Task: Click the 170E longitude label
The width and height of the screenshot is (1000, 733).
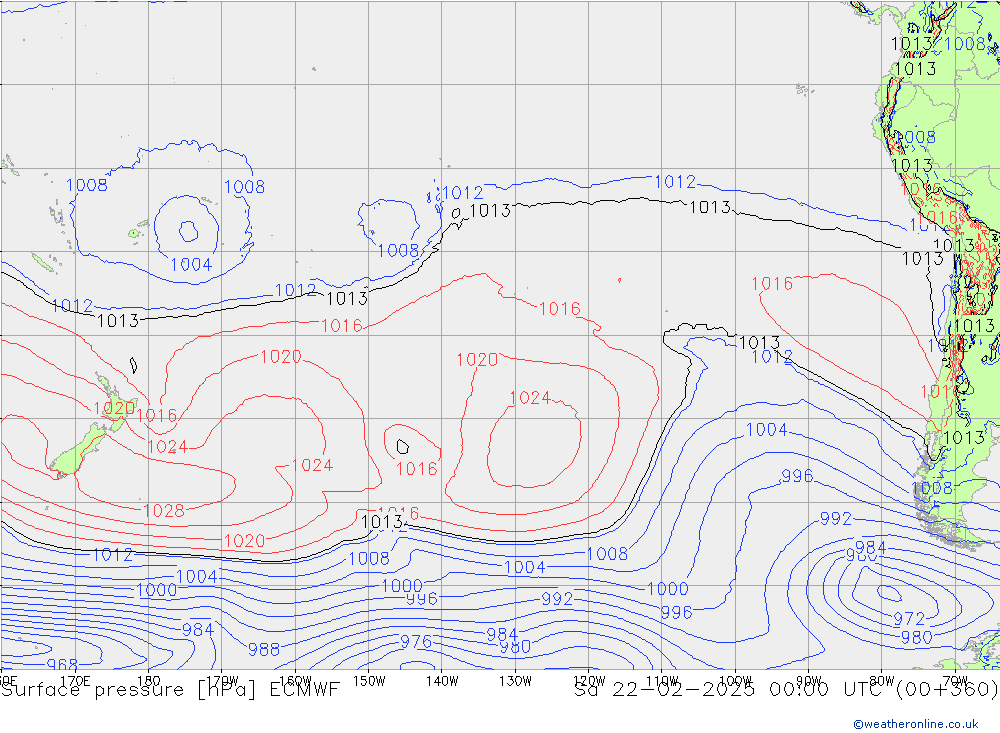Action: (x=75, y=681)
